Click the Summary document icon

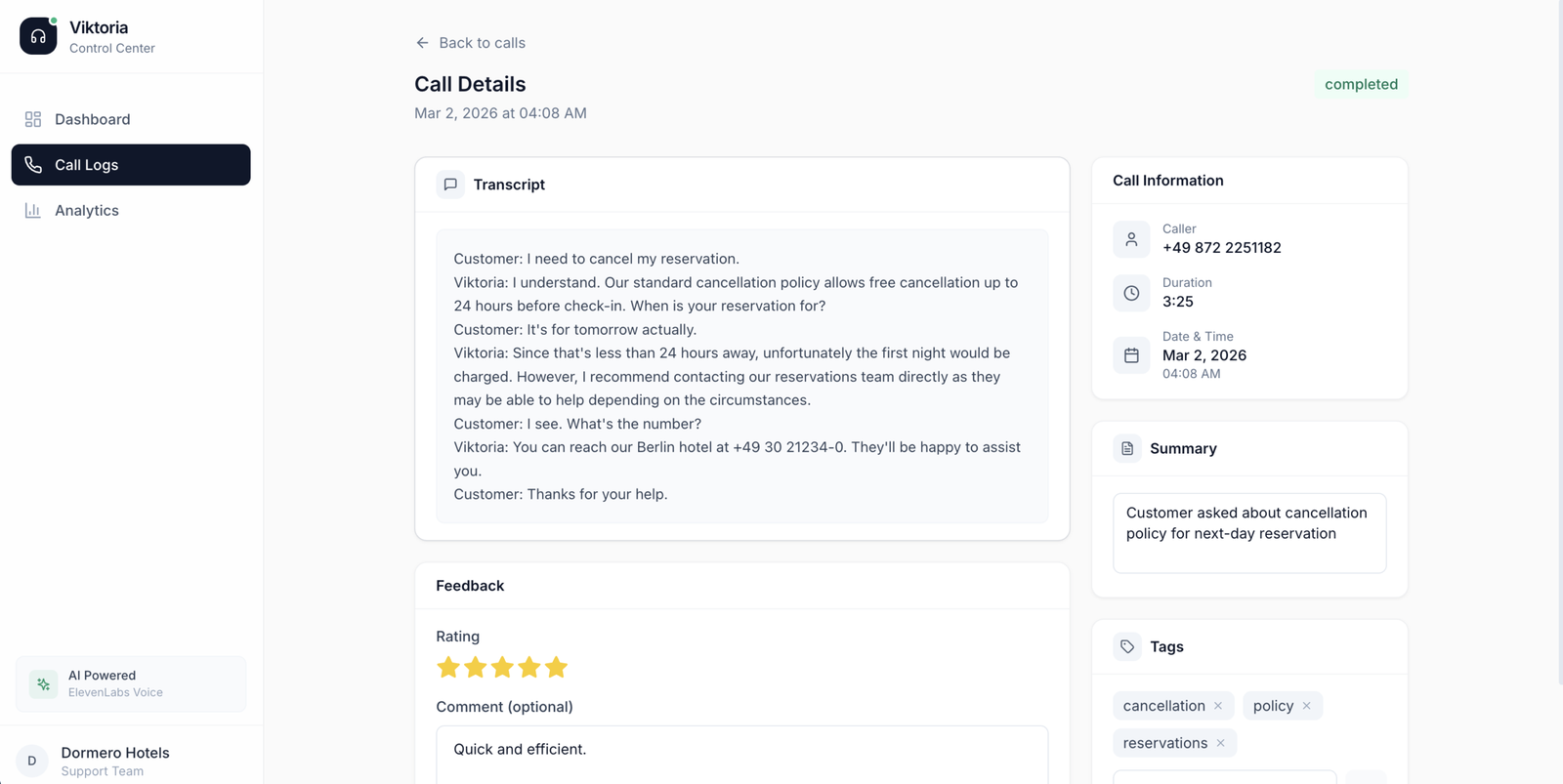point(1127,448)
